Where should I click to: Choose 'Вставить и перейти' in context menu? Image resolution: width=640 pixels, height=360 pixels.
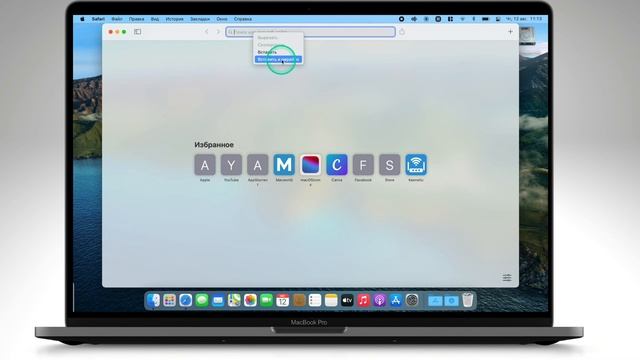tap(278, 60)
